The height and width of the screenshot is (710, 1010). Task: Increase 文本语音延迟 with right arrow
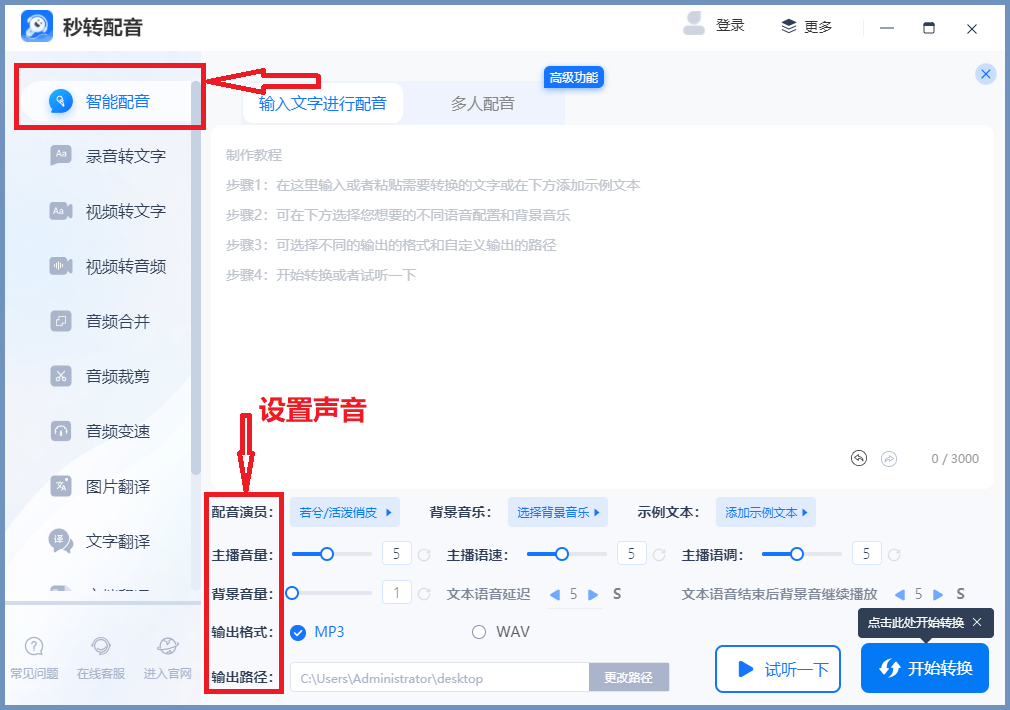[593, 595]
